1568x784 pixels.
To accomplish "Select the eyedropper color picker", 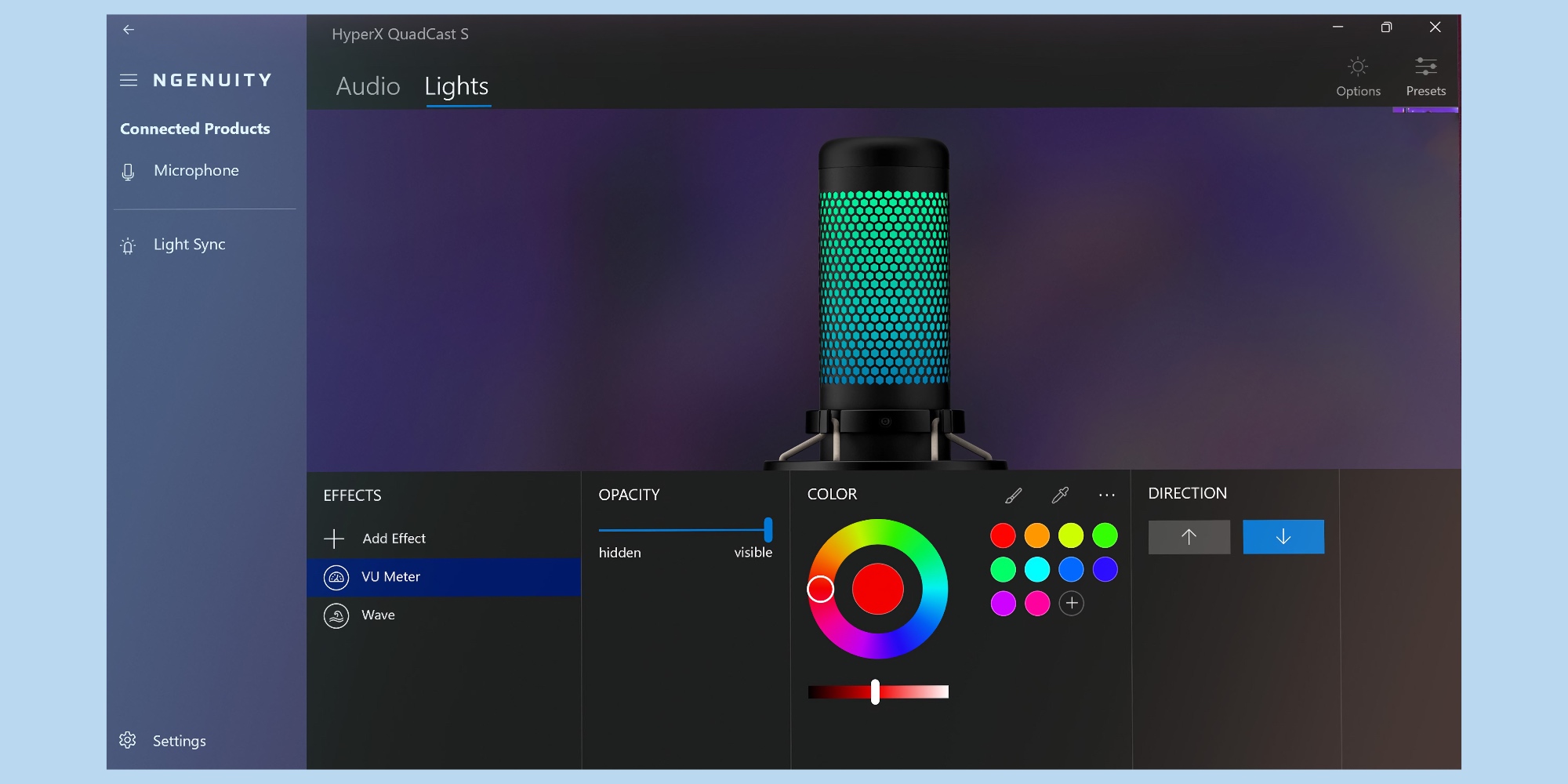I will [1060, 495].
